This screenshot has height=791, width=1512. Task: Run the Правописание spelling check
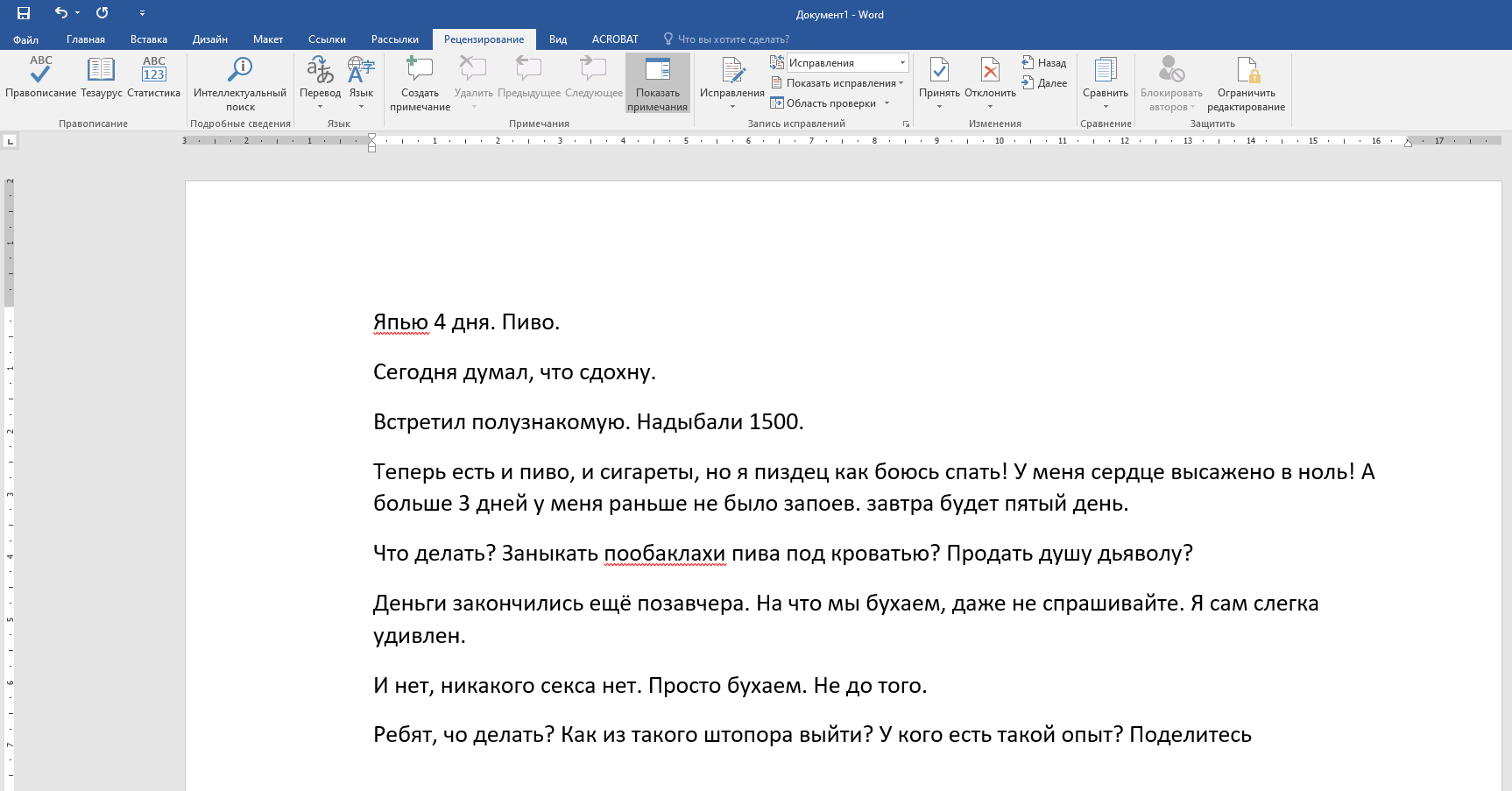pos(40,77)
